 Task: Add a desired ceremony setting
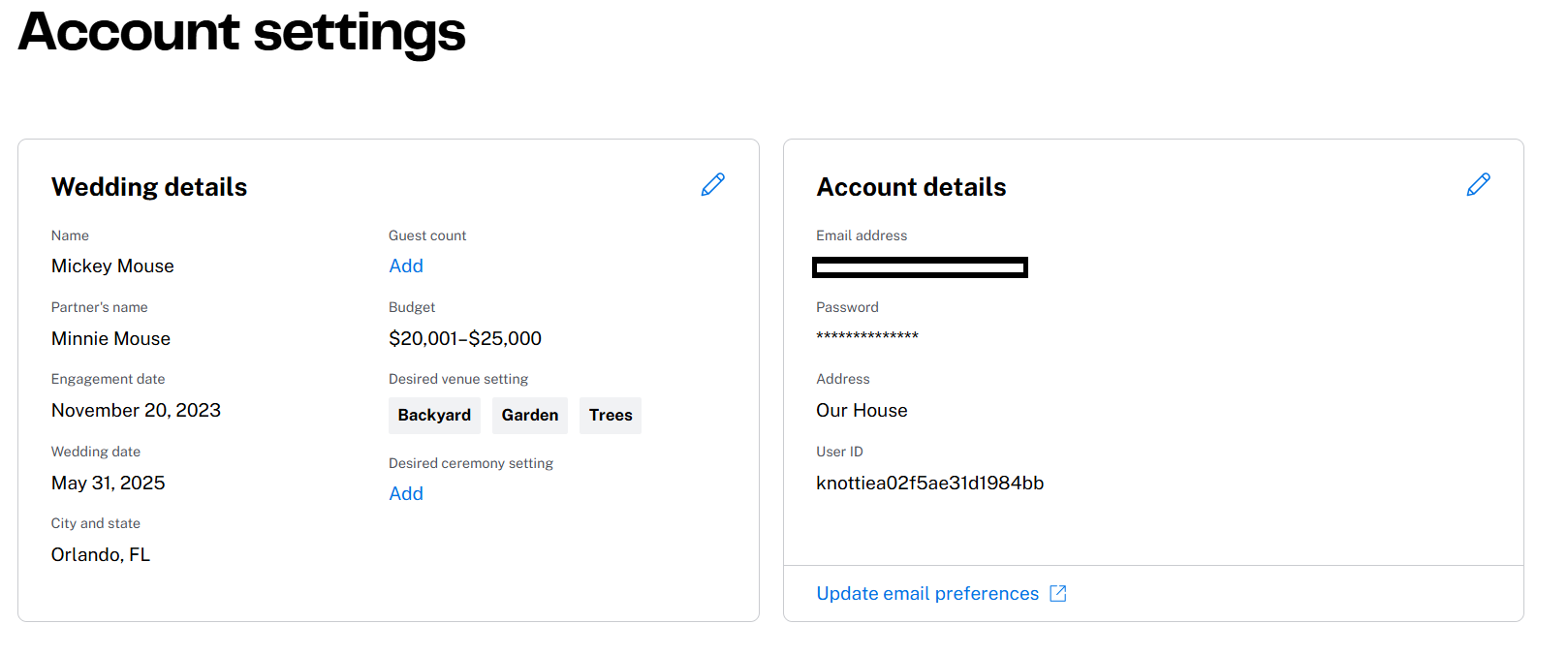click(x=406, y=493)
